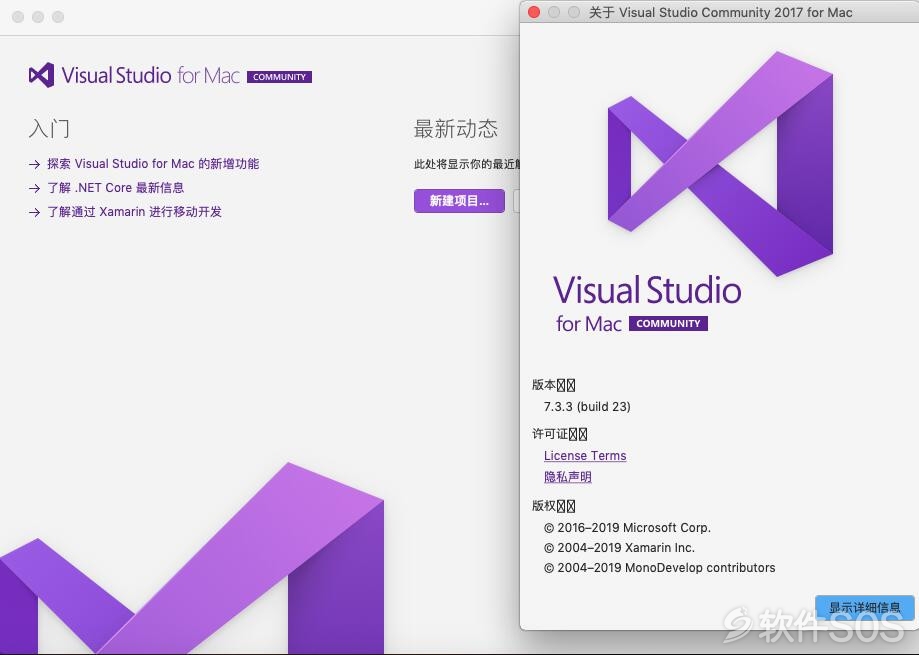Select © 2004–2019 MonoDevelop contributors text

point(659,568)
